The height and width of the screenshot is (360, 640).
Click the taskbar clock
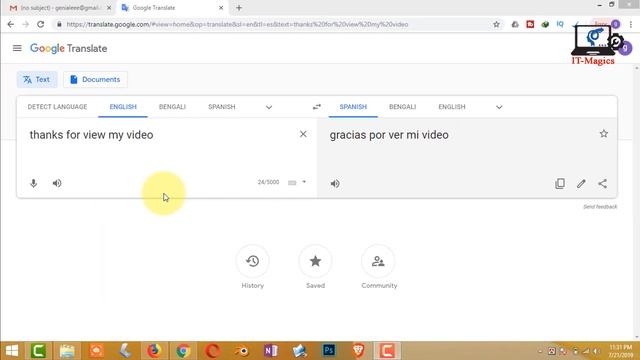[x=621, y=351]
